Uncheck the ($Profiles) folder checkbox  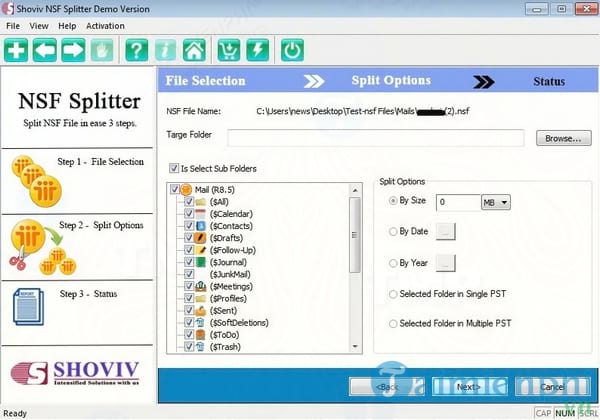pyautogui.click(x=189, y=298)
